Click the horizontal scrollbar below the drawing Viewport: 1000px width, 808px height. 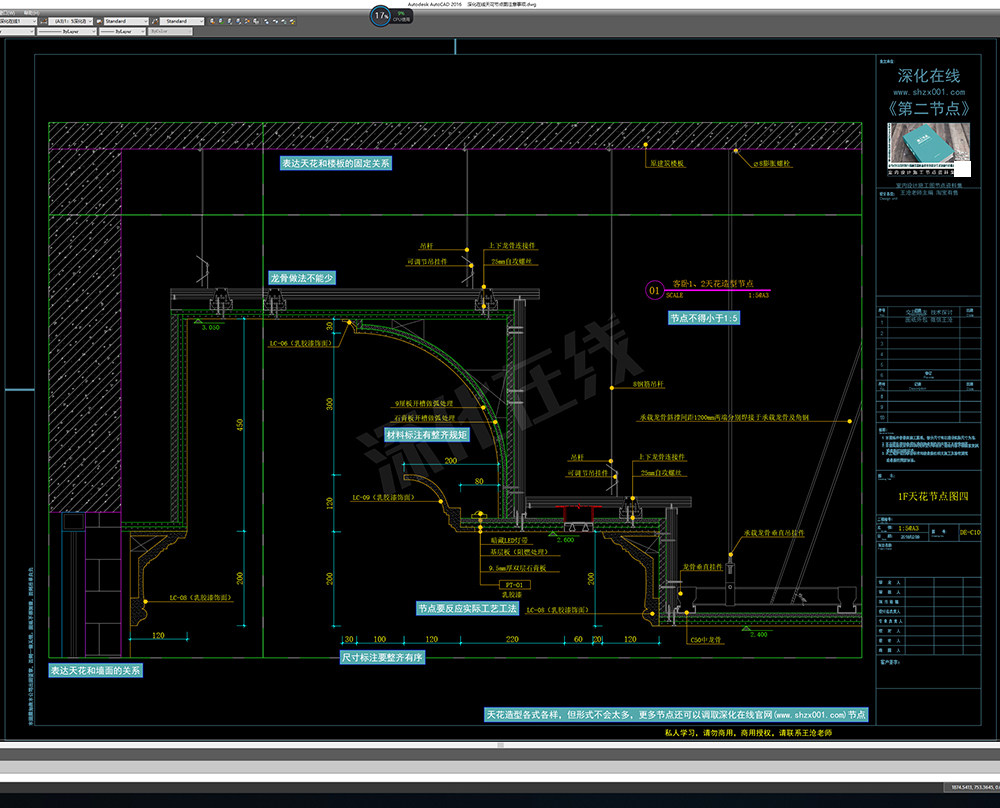point(500,745)
